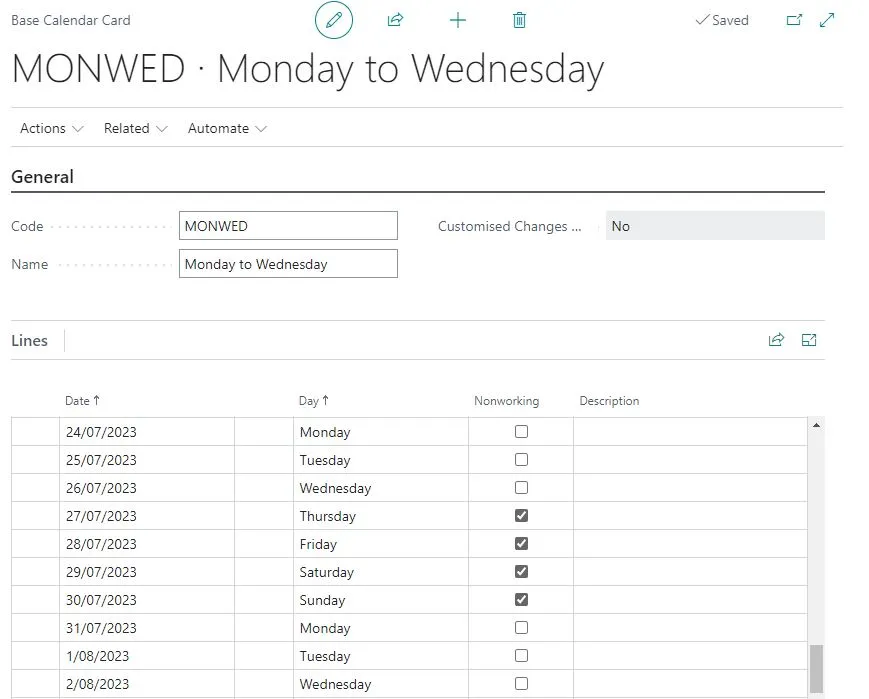Viewport: 869px width, 699px height.
Task: Click the plus icon to create new
Action: click(x=458, y=21)
